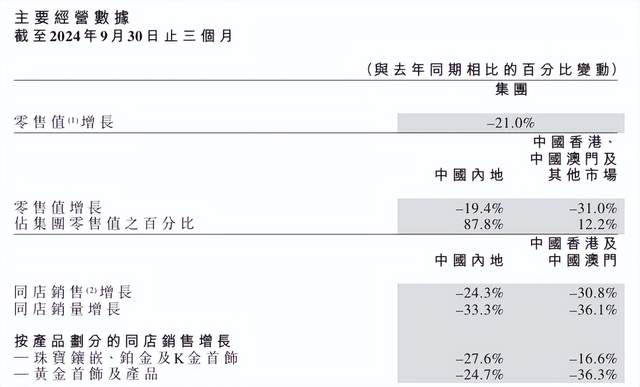This screenshot has height=387, width=640.
Task: Click the 按產品劃分的同店銷售增長 subheading
Action: [123, 341]
